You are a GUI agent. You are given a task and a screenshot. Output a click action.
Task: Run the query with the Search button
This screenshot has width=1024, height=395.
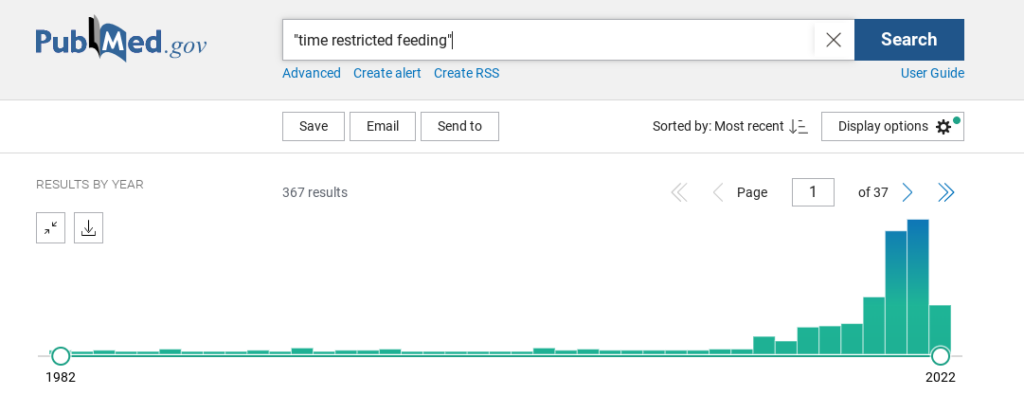tap(909, 40)
